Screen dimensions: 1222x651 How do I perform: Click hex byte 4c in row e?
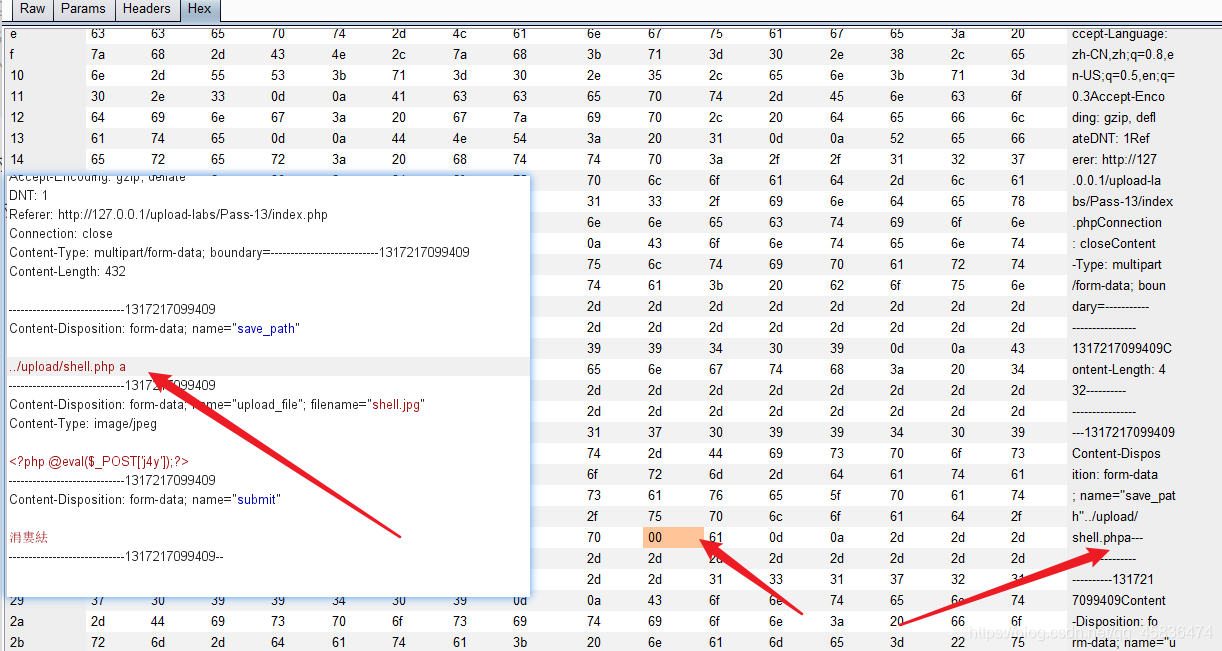[459, 34]
